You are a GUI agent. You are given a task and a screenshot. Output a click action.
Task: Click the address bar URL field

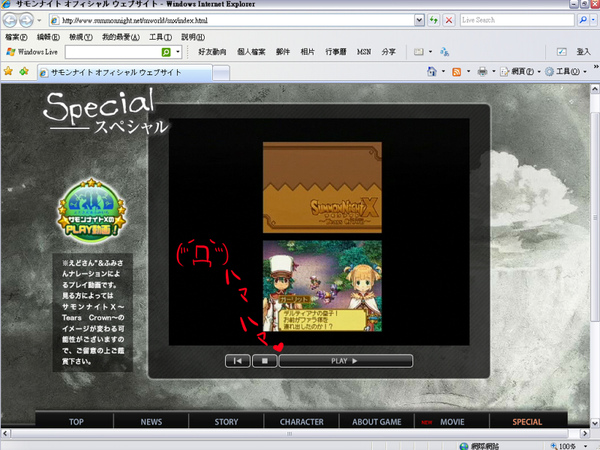pos(232,20)
